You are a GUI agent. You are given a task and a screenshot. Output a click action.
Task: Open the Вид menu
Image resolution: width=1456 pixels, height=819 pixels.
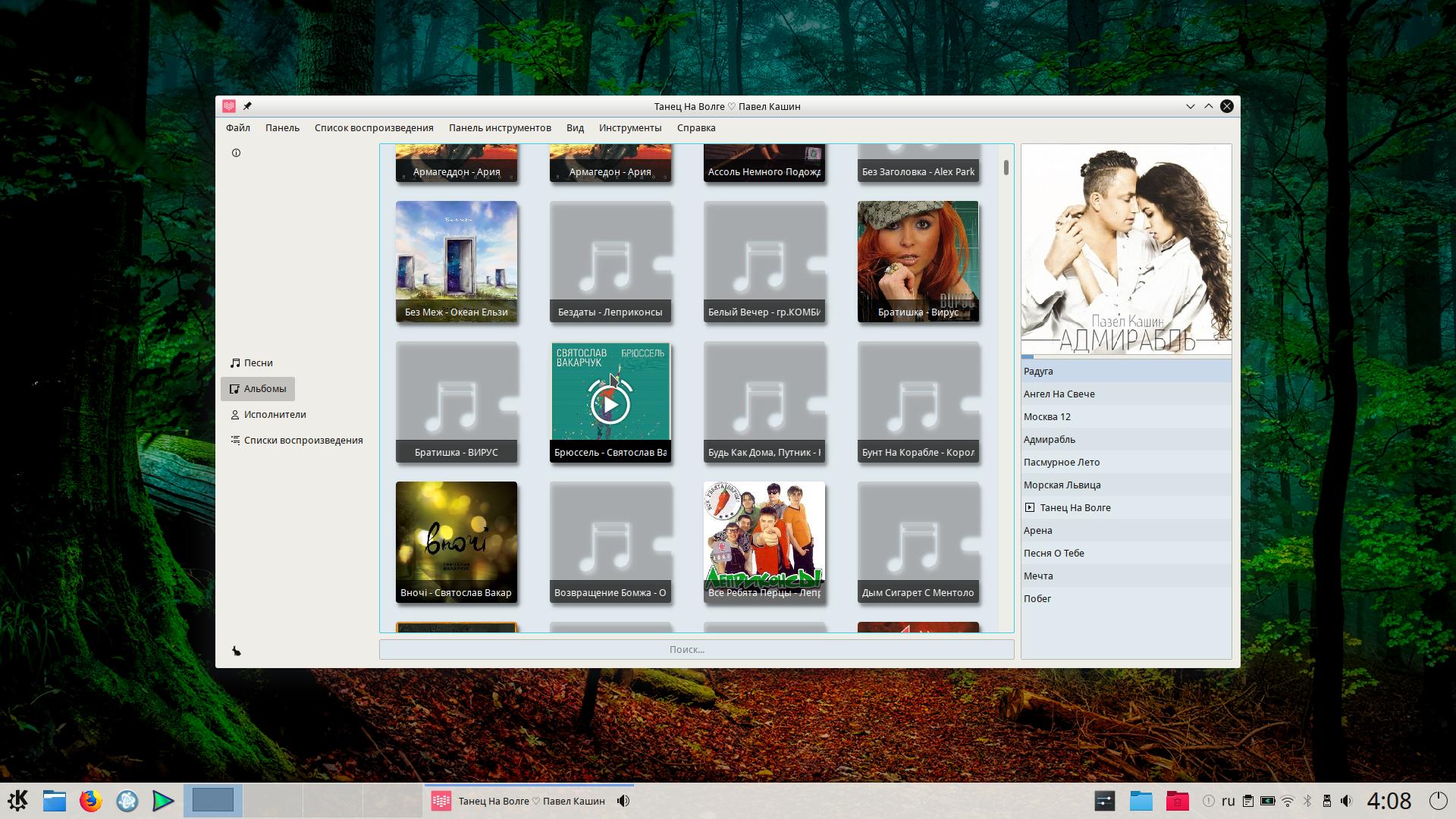(575, 128)
